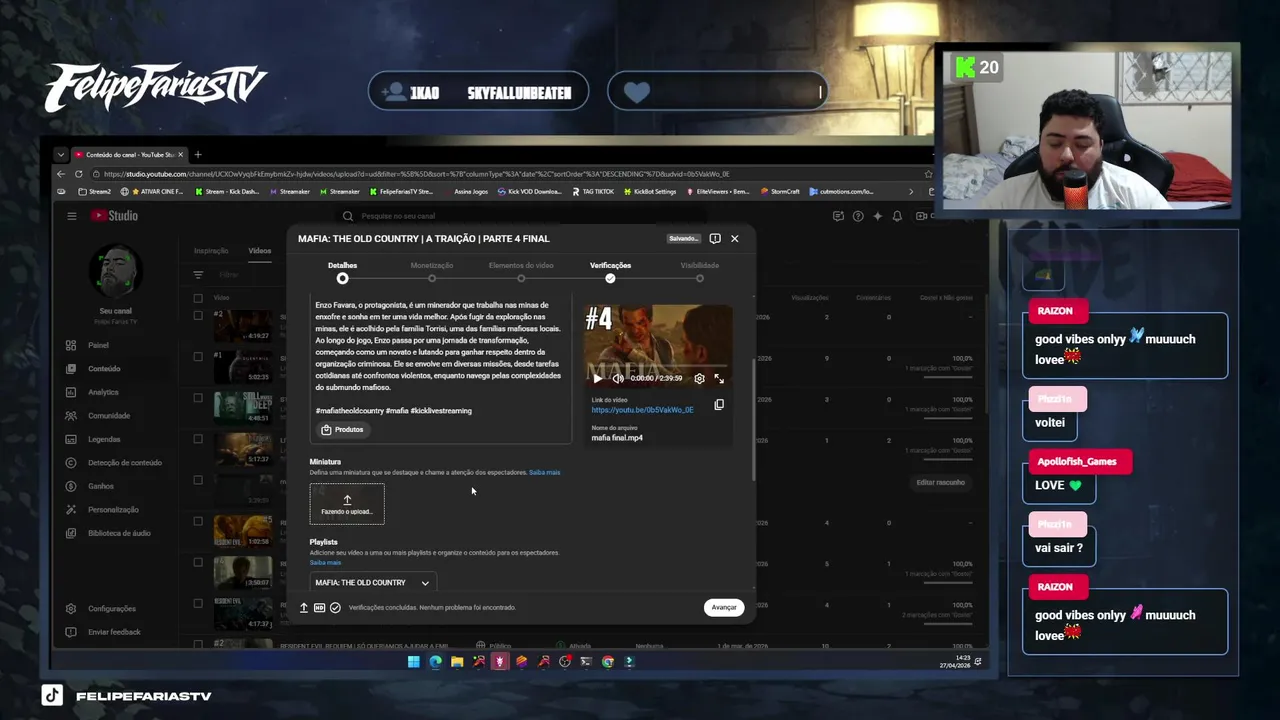Click the browser back arrow
The width and height of the screenshot is (1280, 720).
click(x=61, y=175)
